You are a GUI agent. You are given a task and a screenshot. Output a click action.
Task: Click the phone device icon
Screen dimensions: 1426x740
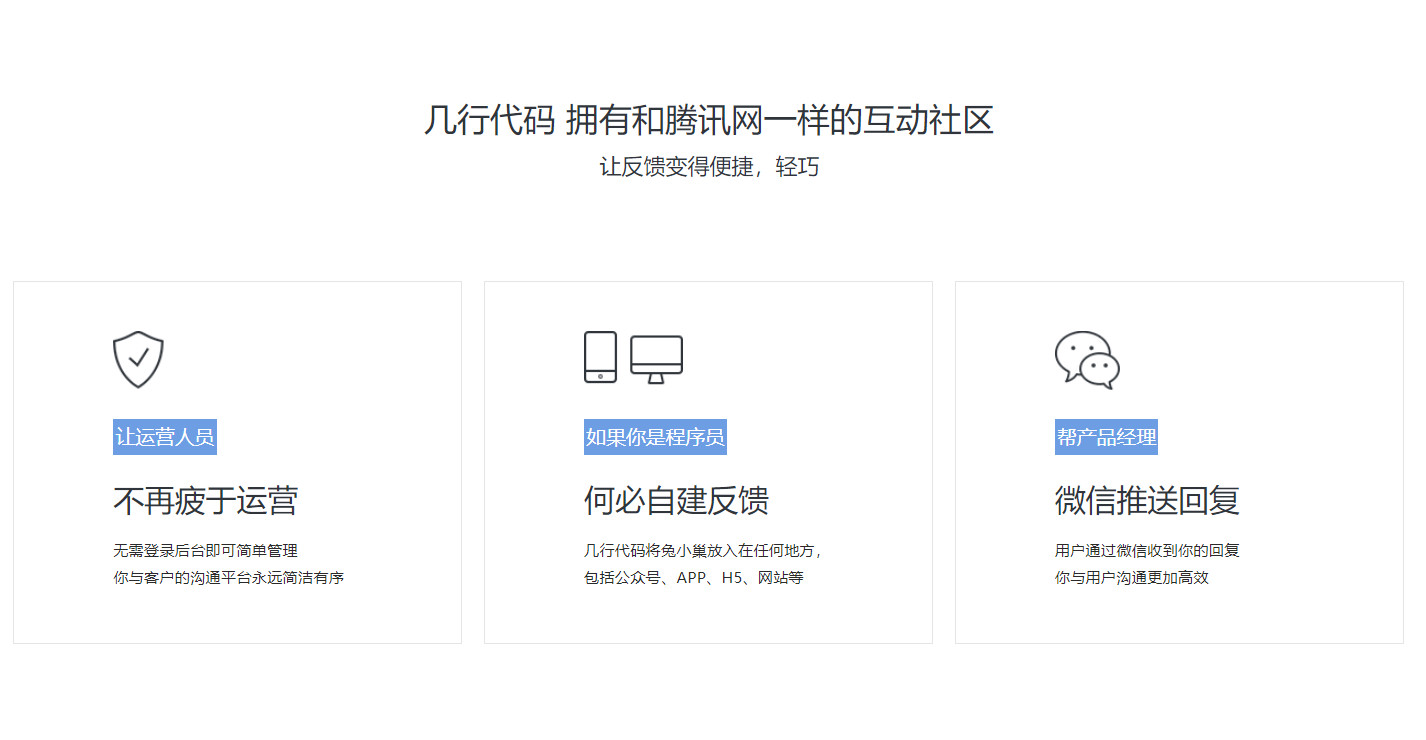point(600,357)
